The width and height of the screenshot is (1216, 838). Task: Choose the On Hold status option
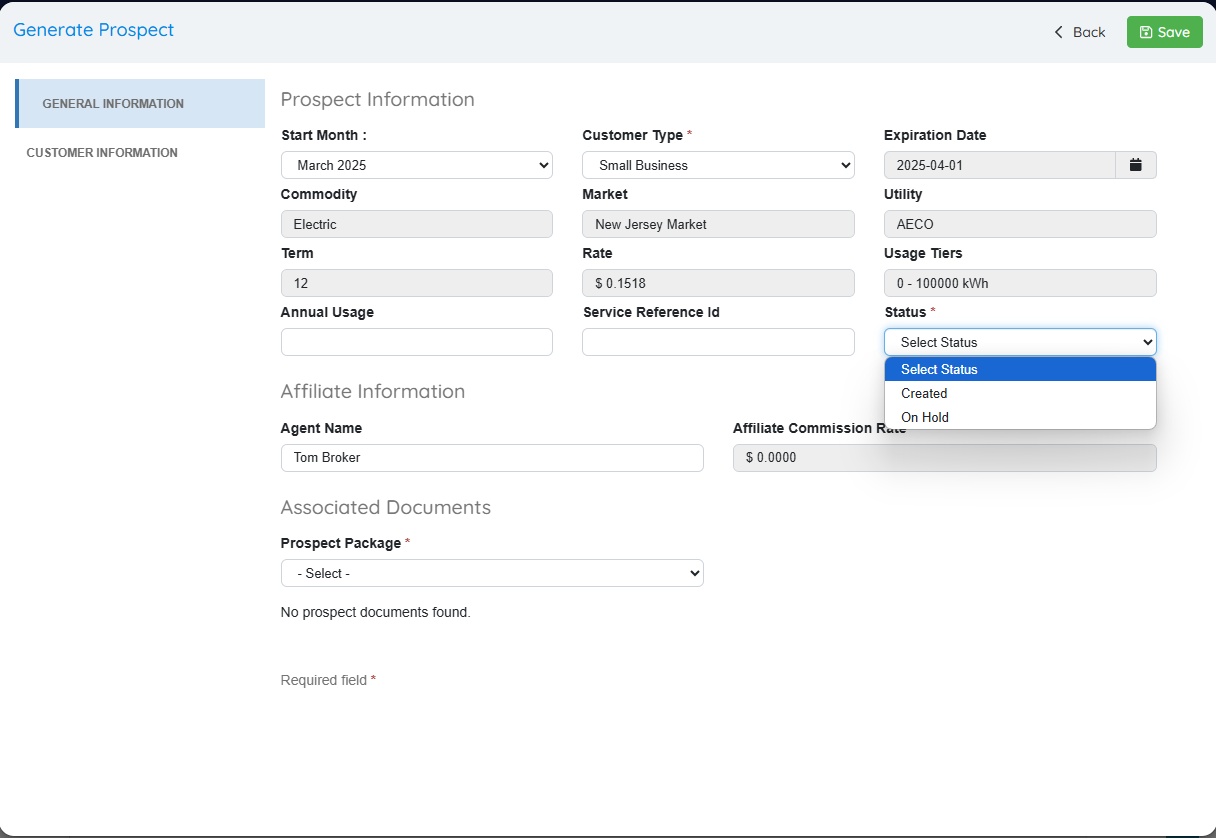tap(1020, 417)
